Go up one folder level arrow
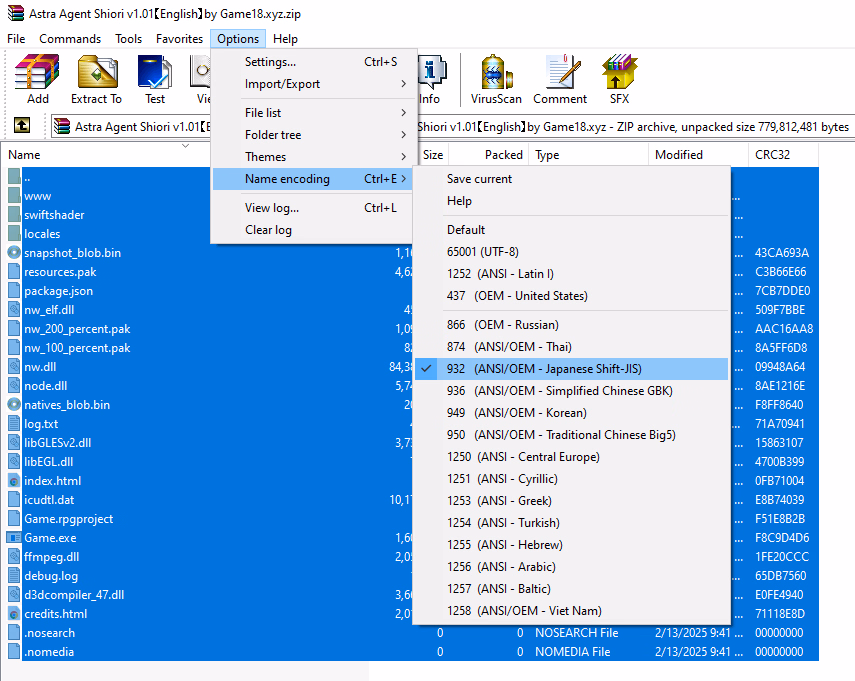Screen dimensions: 855x681 pyautogui.click(x=22, y=125)
